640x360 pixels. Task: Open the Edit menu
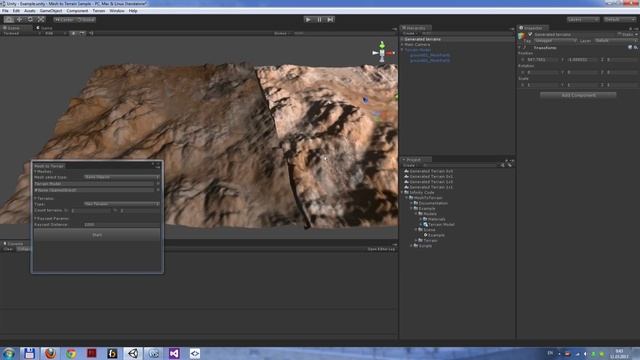pos(16,11)
